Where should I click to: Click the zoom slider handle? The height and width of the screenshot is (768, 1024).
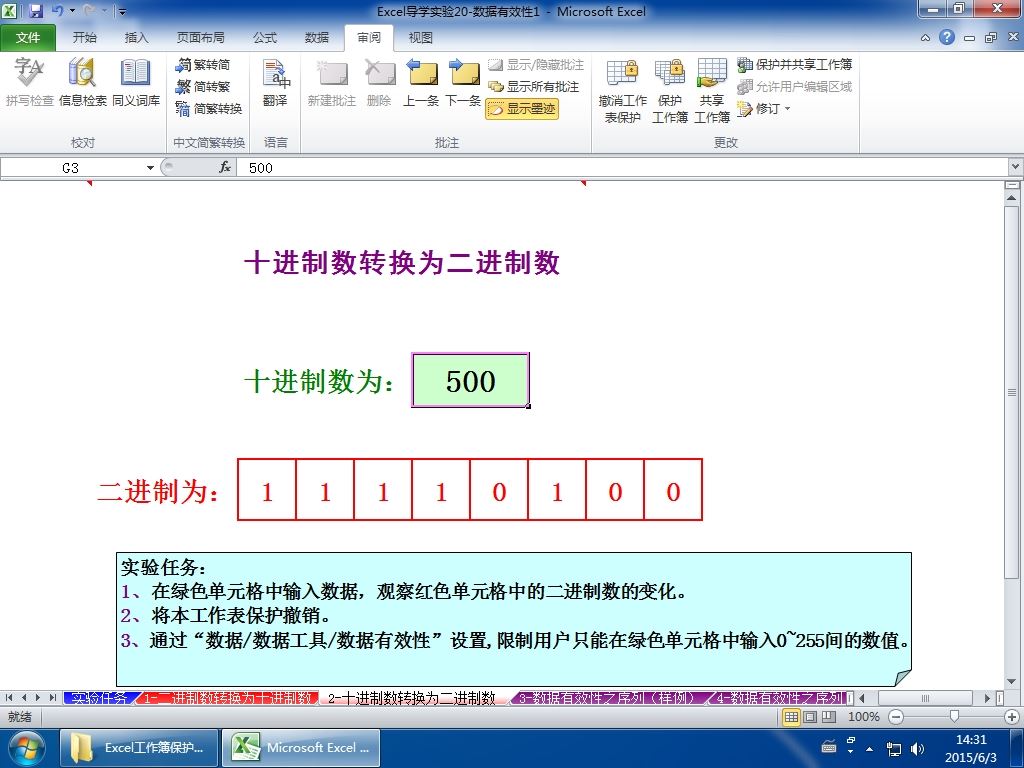click(x=954, y=717)
